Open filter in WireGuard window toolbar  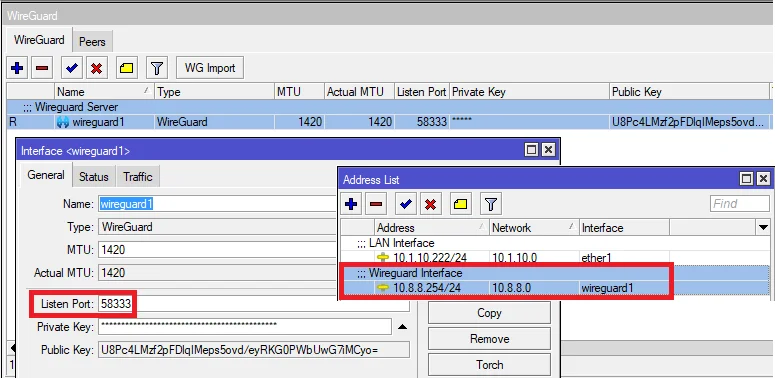(x=157, y=68)
